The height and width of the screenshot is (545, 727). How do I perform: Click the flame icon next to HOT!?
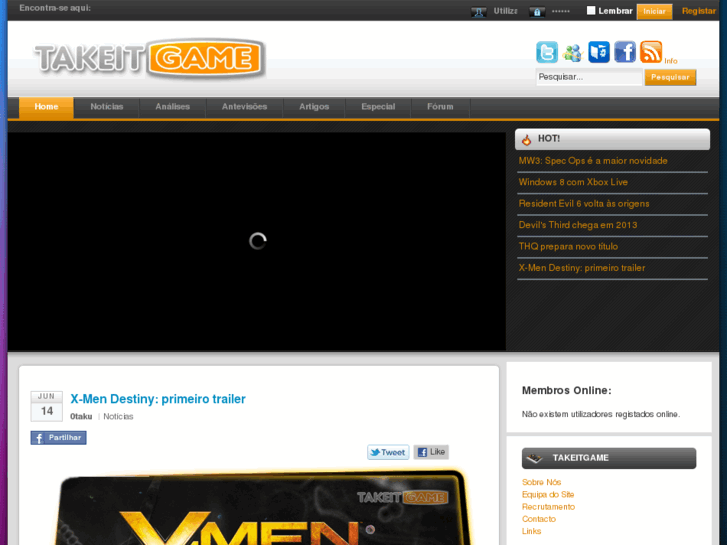pyautogui.click(x=526, y=139)
